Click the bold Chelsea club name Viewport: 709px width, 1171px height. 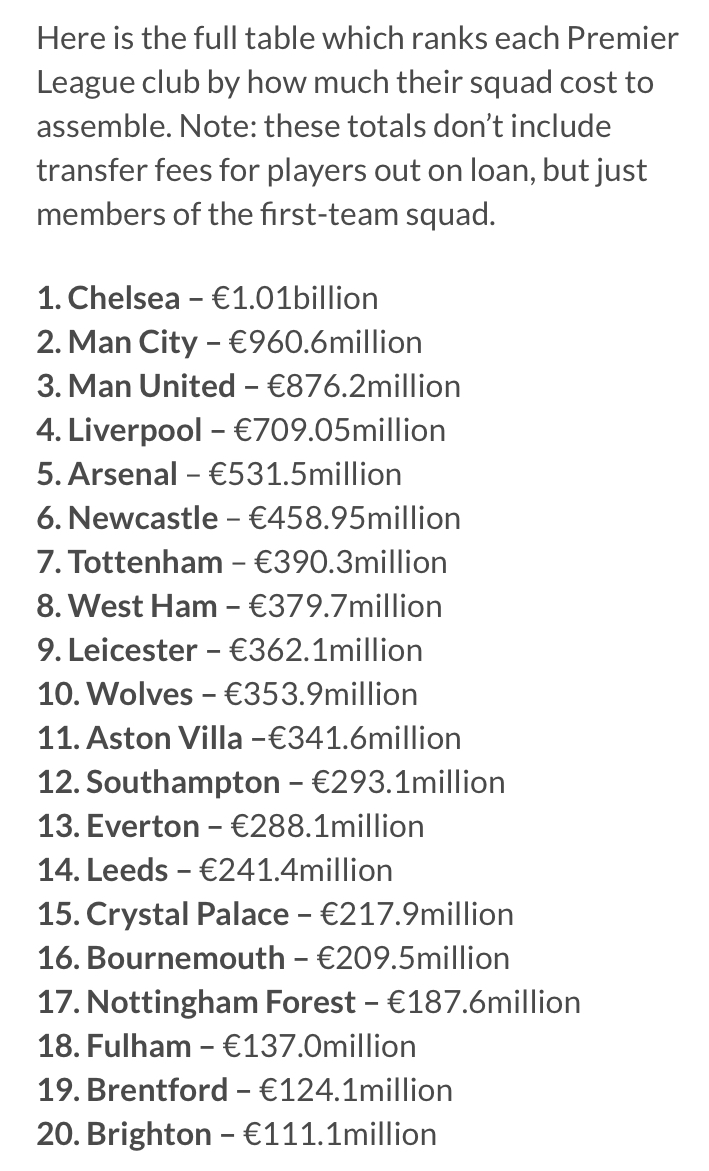124,298
